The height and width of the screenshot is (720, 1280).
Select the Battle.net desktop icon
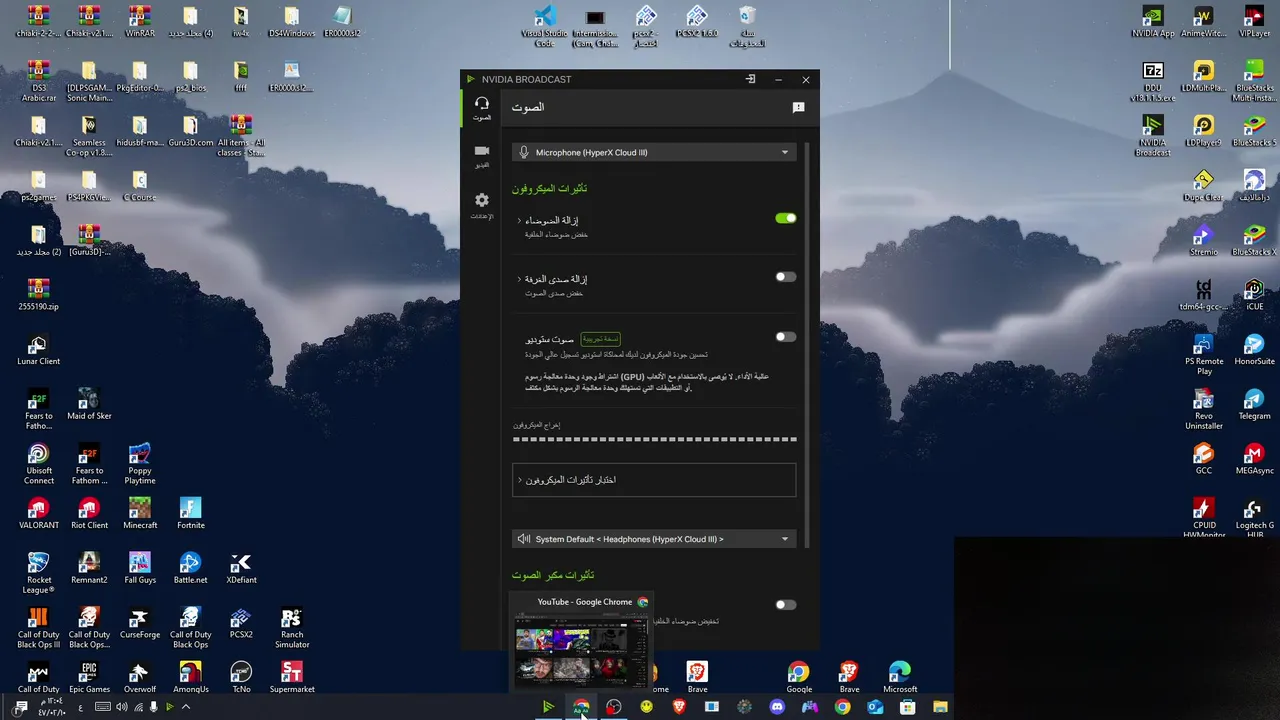[190, 568]
